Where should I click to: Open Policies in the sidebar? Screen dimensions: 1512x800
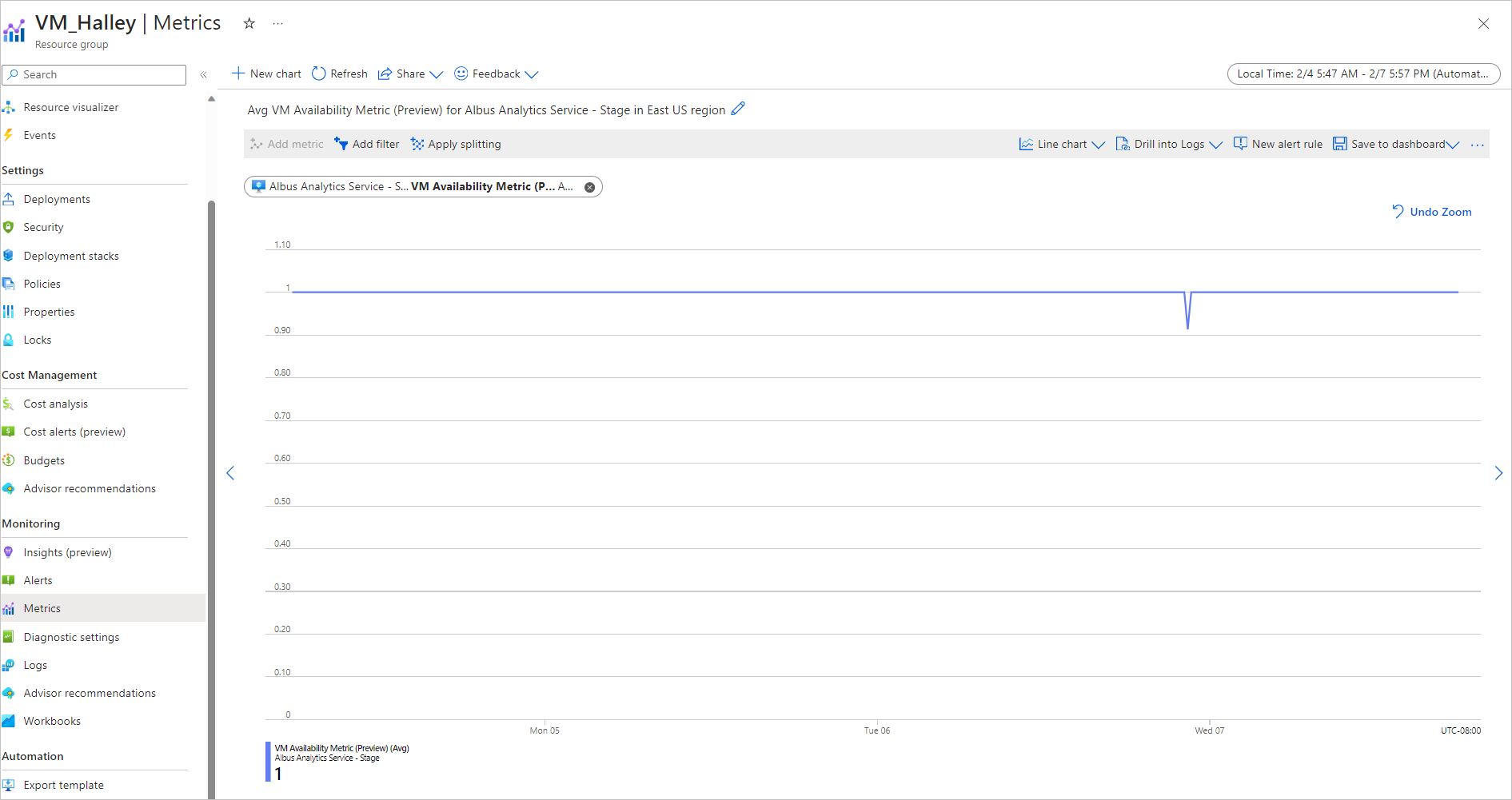(x=42, y=284)
